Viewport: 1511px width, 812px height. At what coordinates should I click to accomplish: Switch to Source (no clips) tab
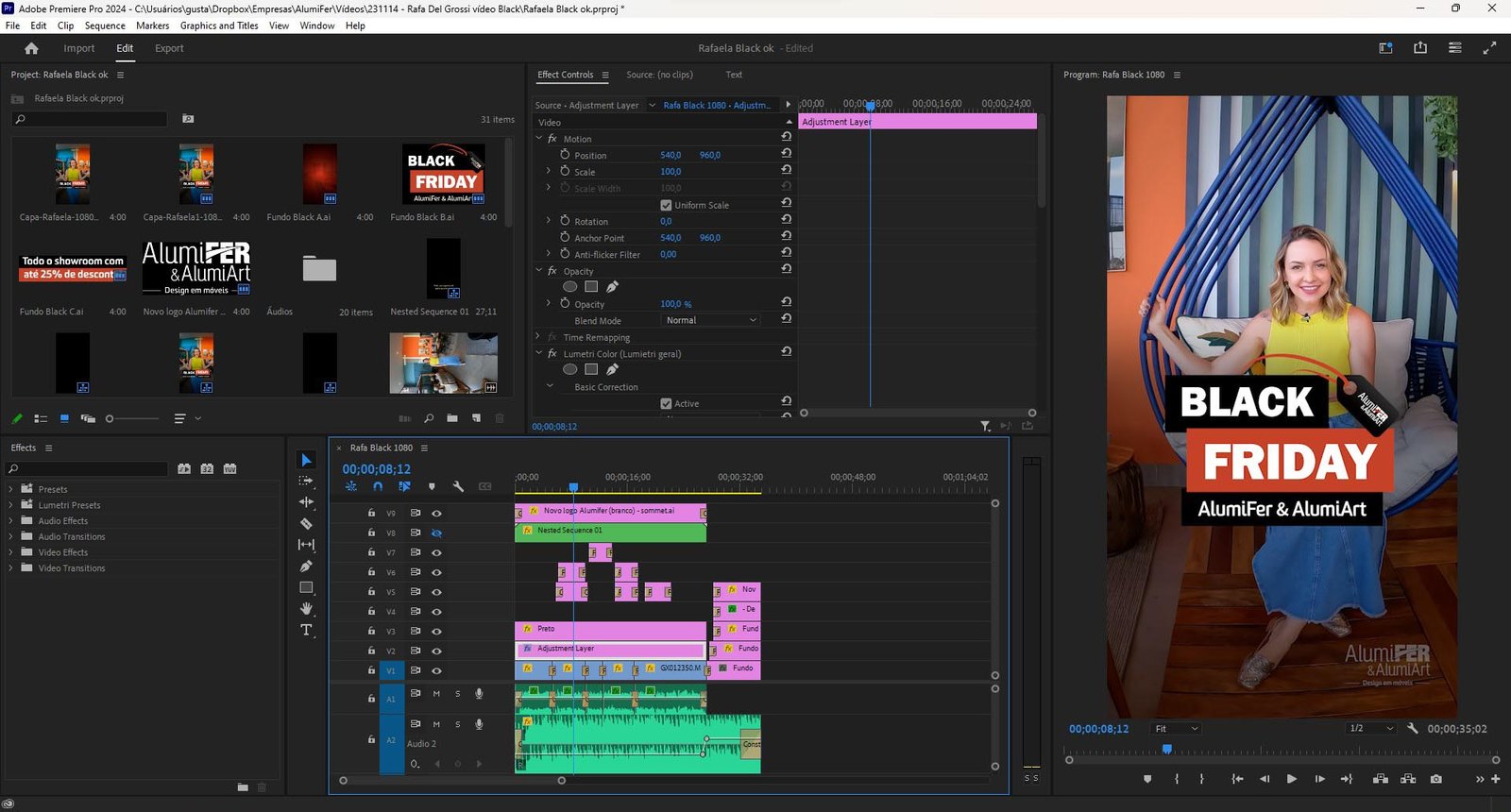[659, 75]
